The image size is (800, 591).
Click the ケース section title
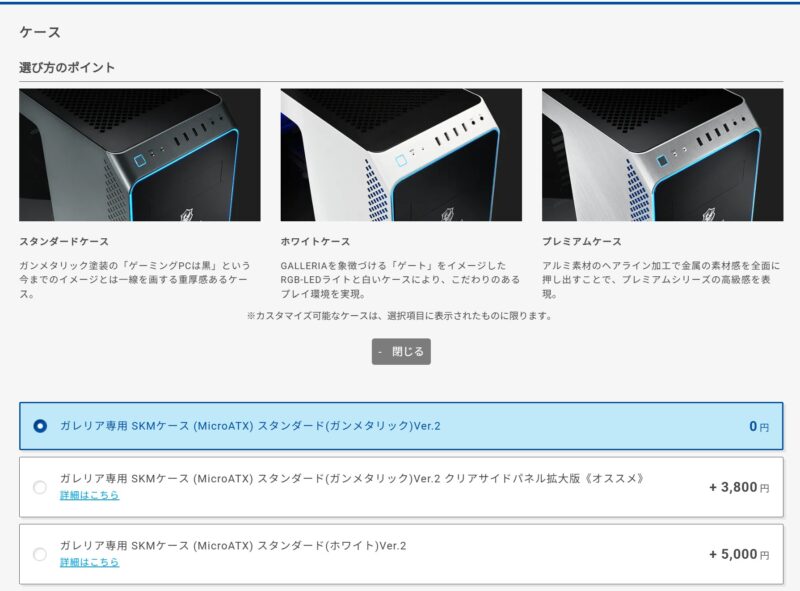click(x=40, y=32)
